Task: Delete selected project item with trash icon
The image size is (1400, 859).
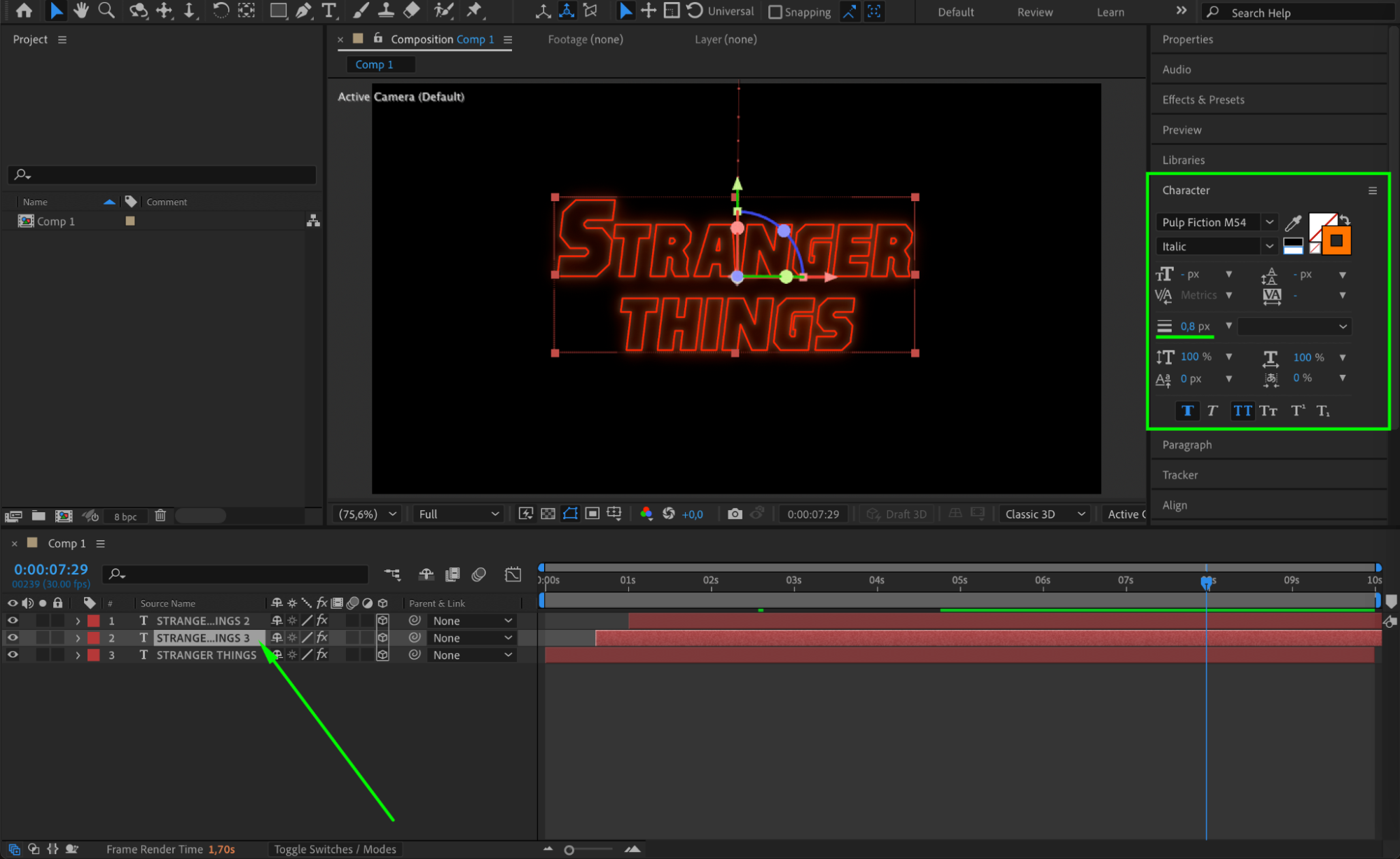Action: tap(160, 516)
